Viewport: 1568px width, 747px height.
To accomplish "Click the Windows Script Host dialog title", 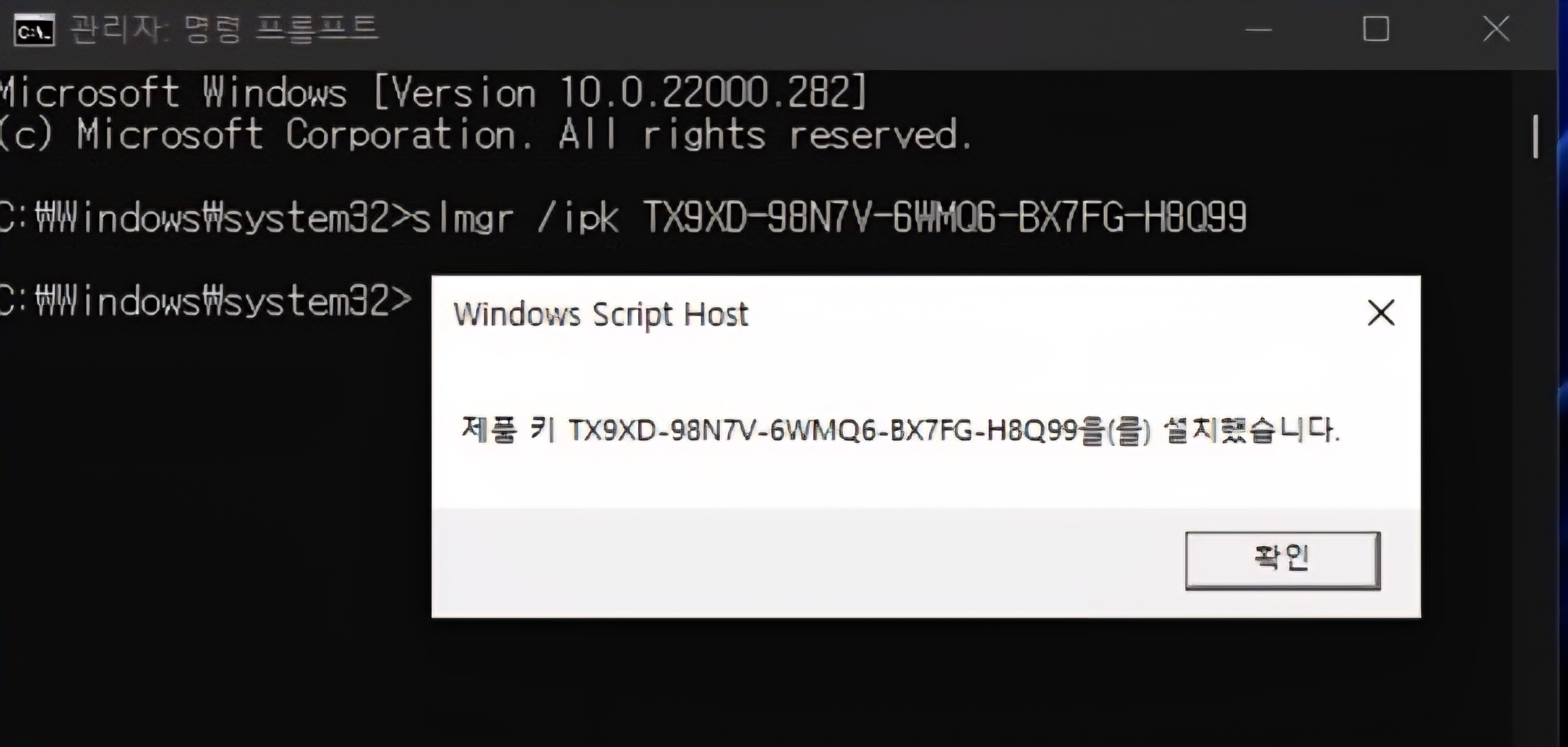I will click(x=600, y=314).
